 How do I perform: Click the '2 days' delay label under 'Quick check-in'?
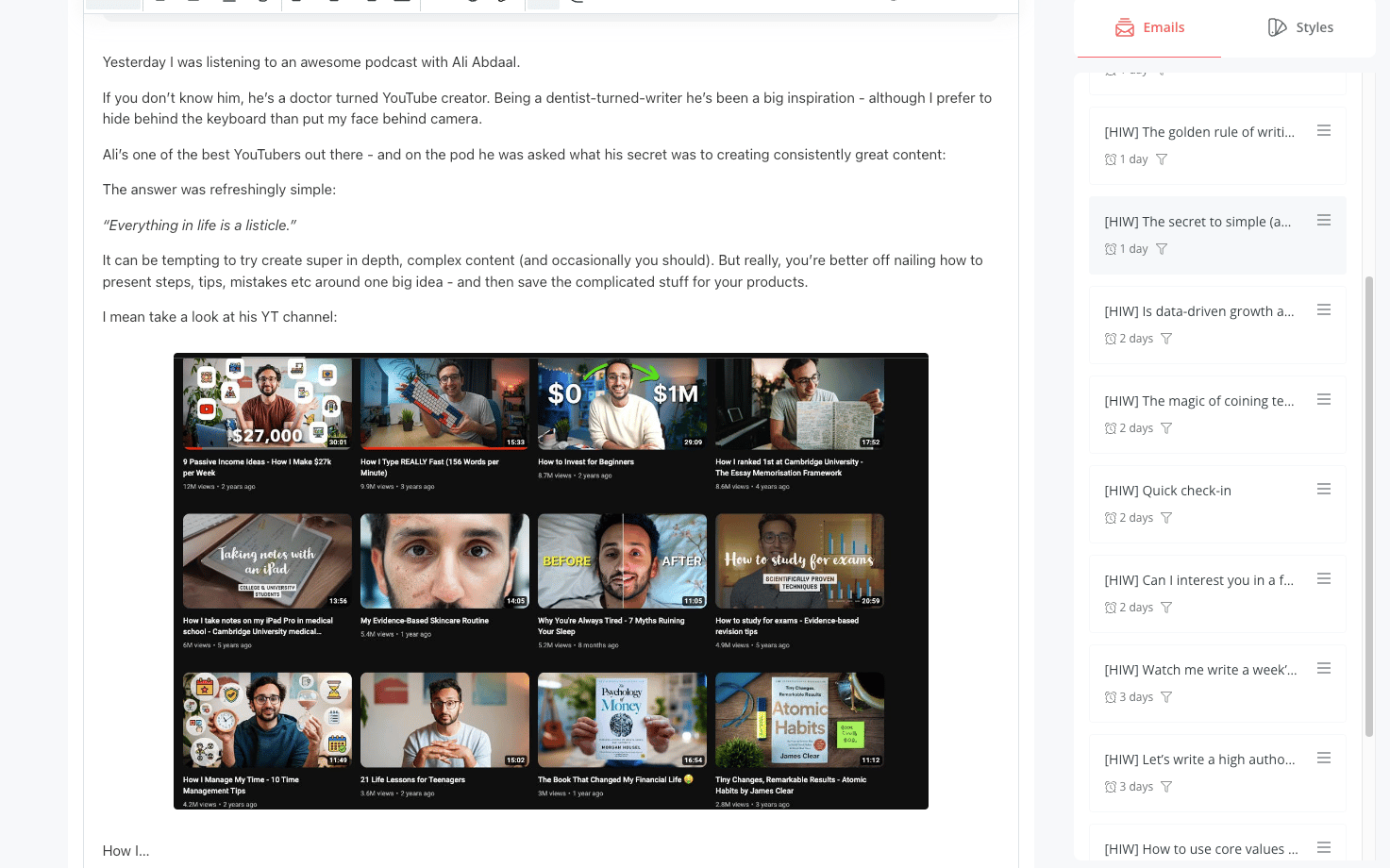tap(1136, 518)
